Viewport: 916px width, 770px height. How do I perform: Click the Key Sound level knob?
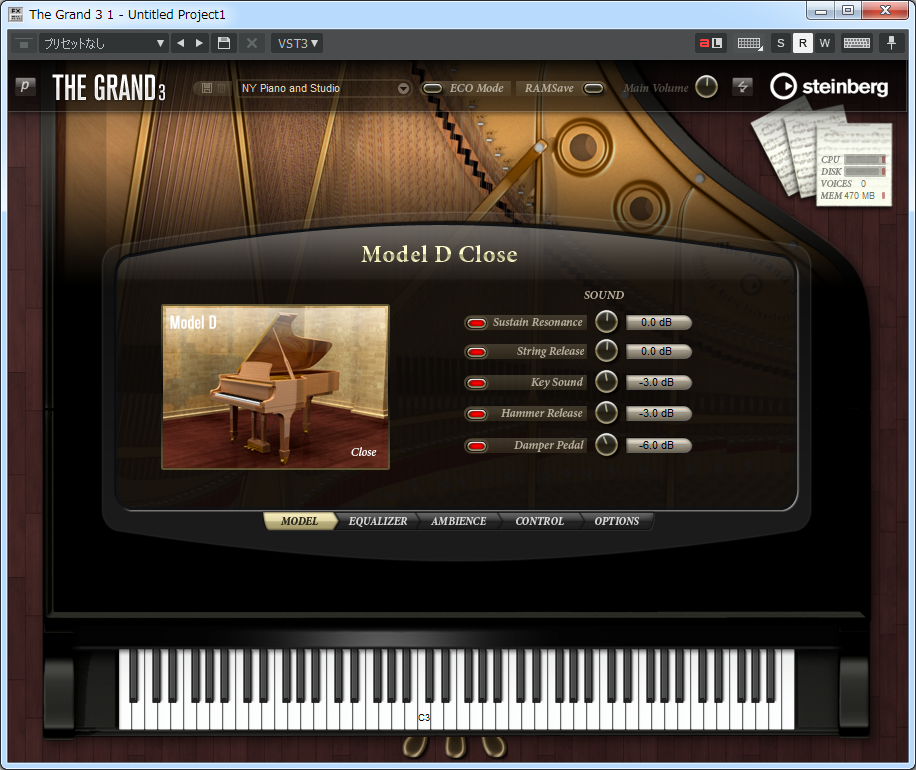point(606,382)
